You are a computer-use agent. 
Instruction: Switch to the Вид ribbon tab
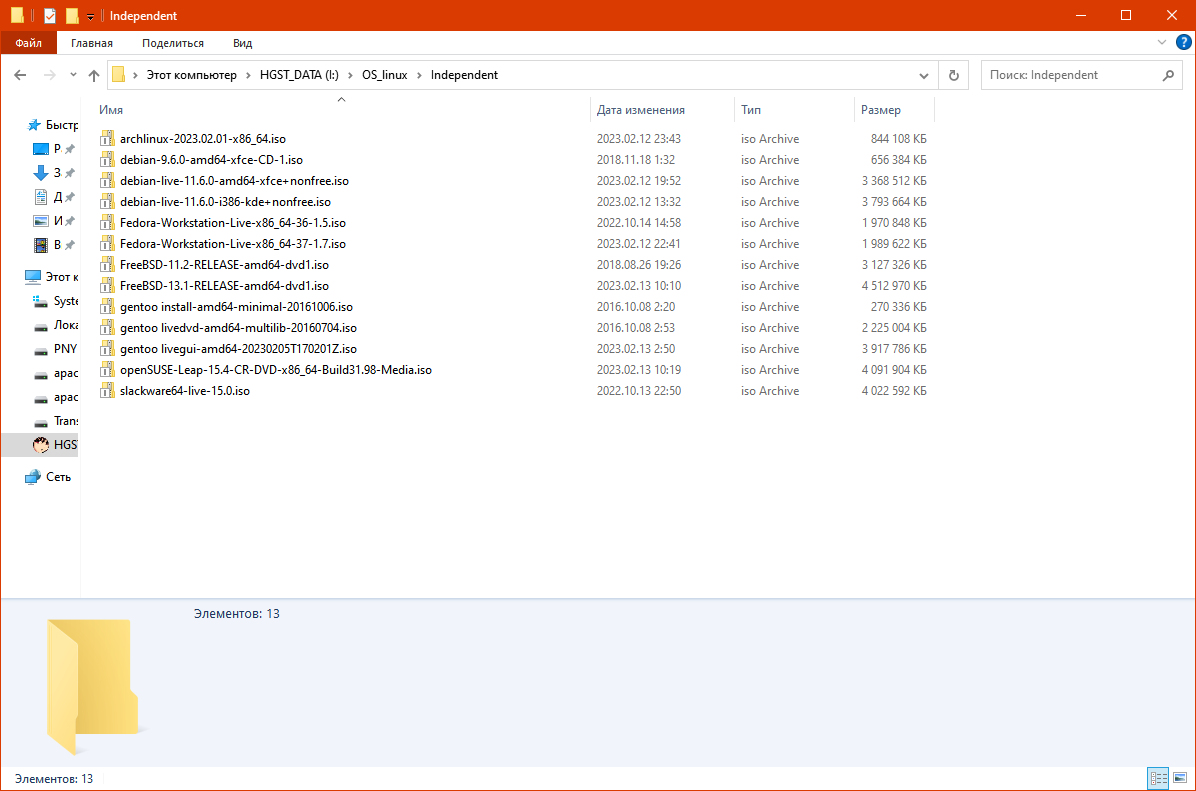tap(243, 43)
